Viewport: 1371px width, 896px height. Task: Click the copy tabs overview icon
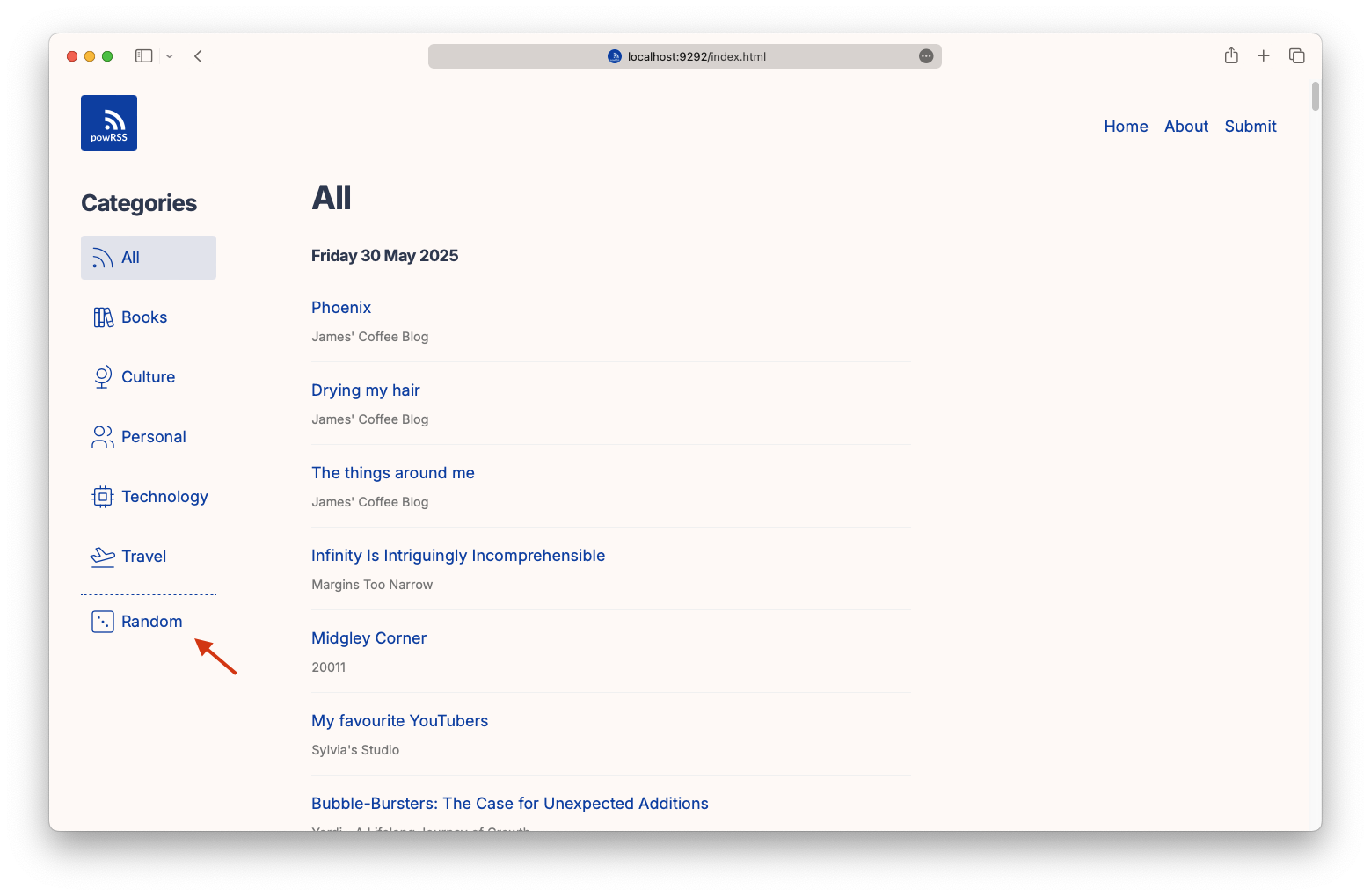(1296, 55)
